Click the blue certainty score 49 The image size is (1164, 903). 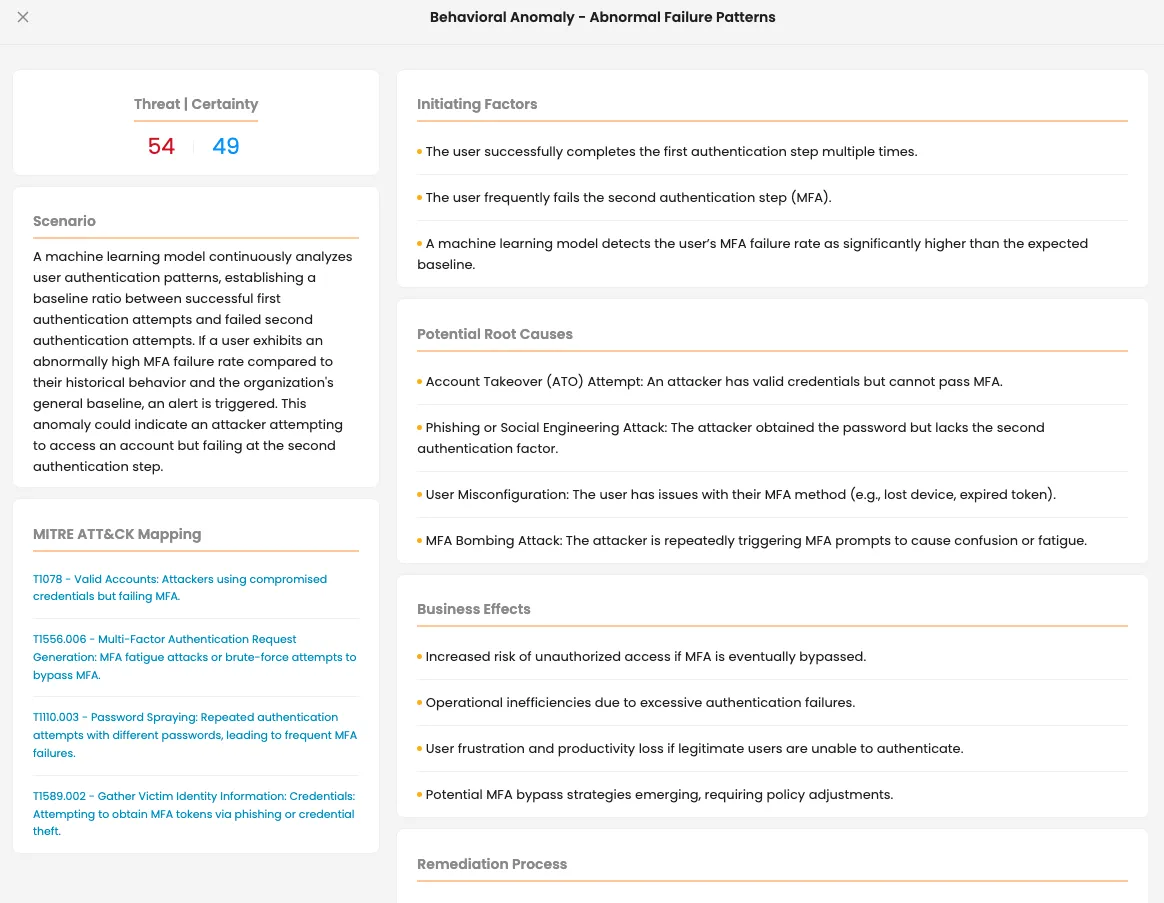click(x=226, y=146)
